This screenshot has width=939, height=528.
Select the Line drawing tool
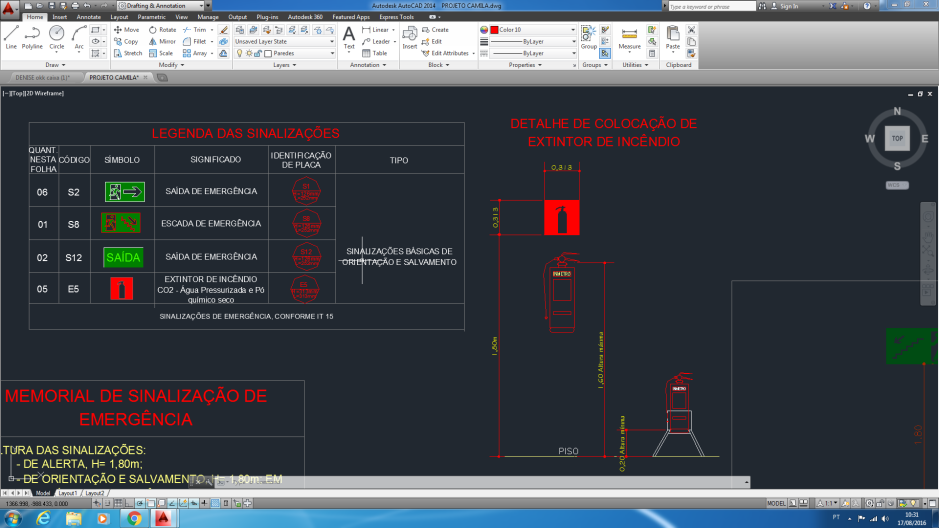tap(11, 35)
